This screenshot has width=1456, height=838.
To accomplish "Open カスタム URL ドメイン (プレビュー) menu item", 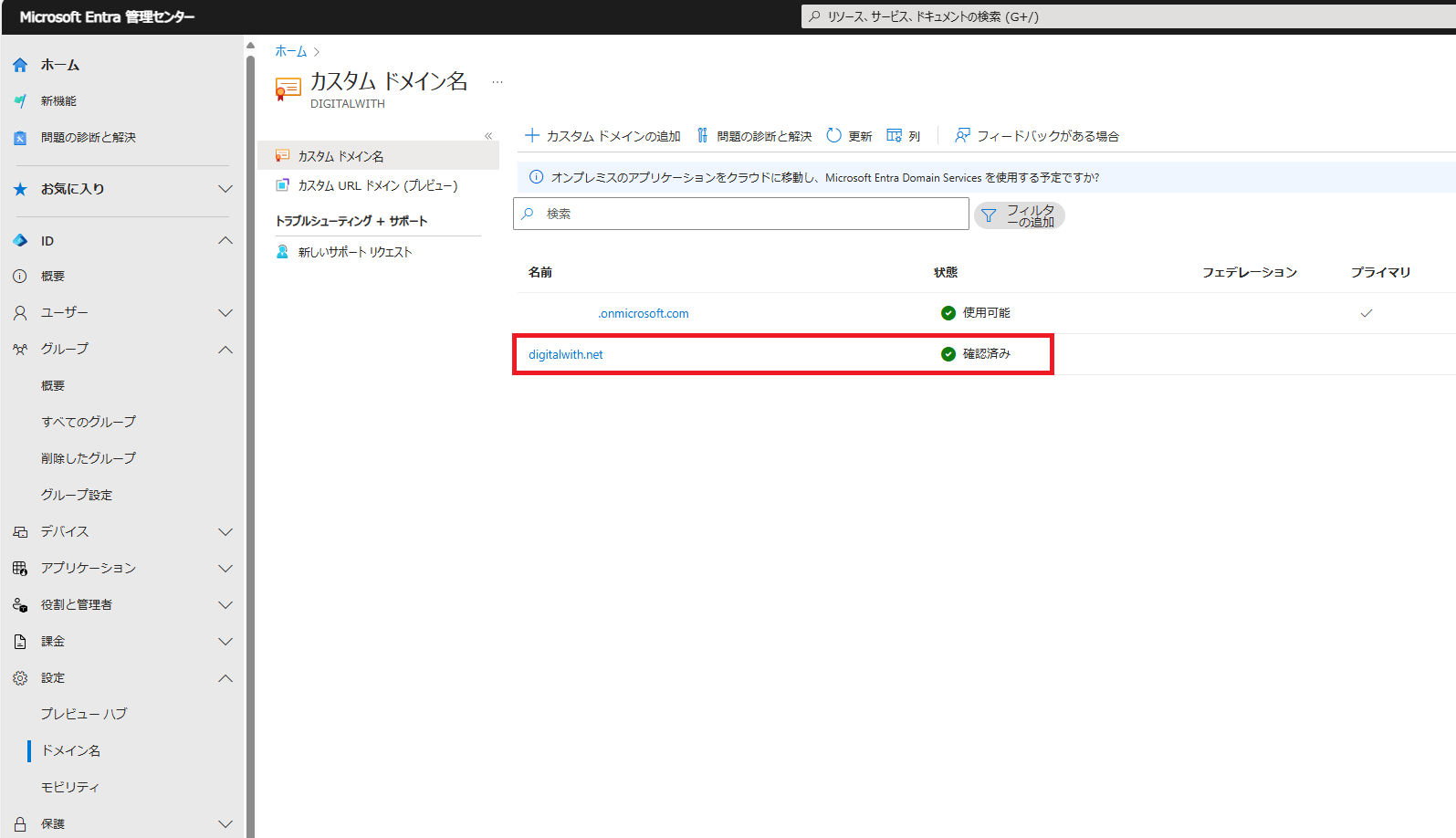I will [378, 185].
